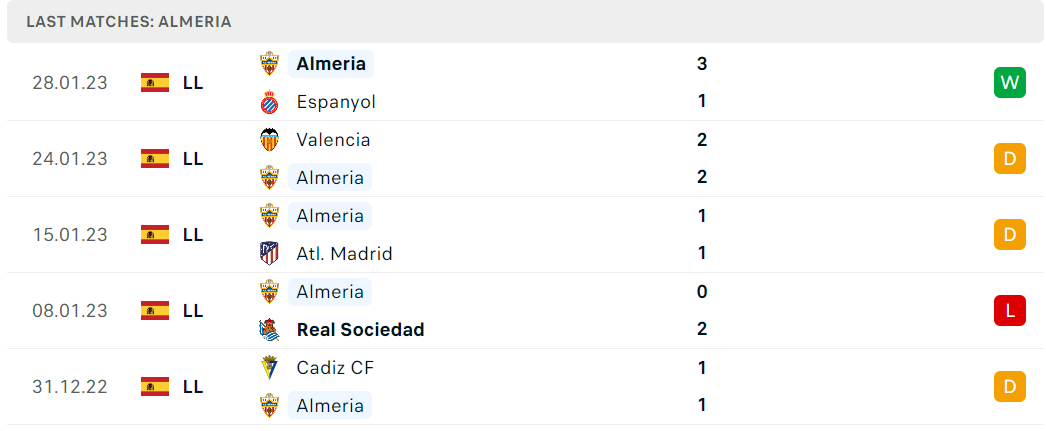This screenshot has width=1046, height=431.
Task: Select Almeria name in the Valencia match
Action: (330, 177)
